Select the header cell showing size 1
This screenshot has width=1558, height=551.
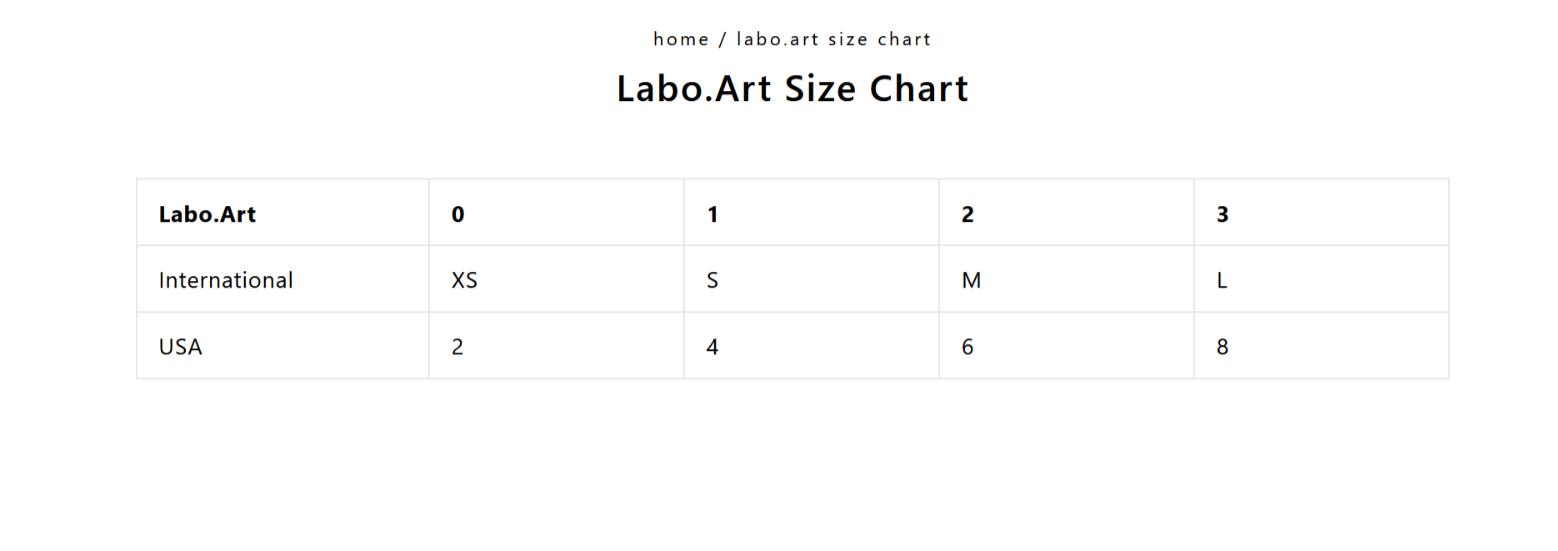(x=712, y=214)
